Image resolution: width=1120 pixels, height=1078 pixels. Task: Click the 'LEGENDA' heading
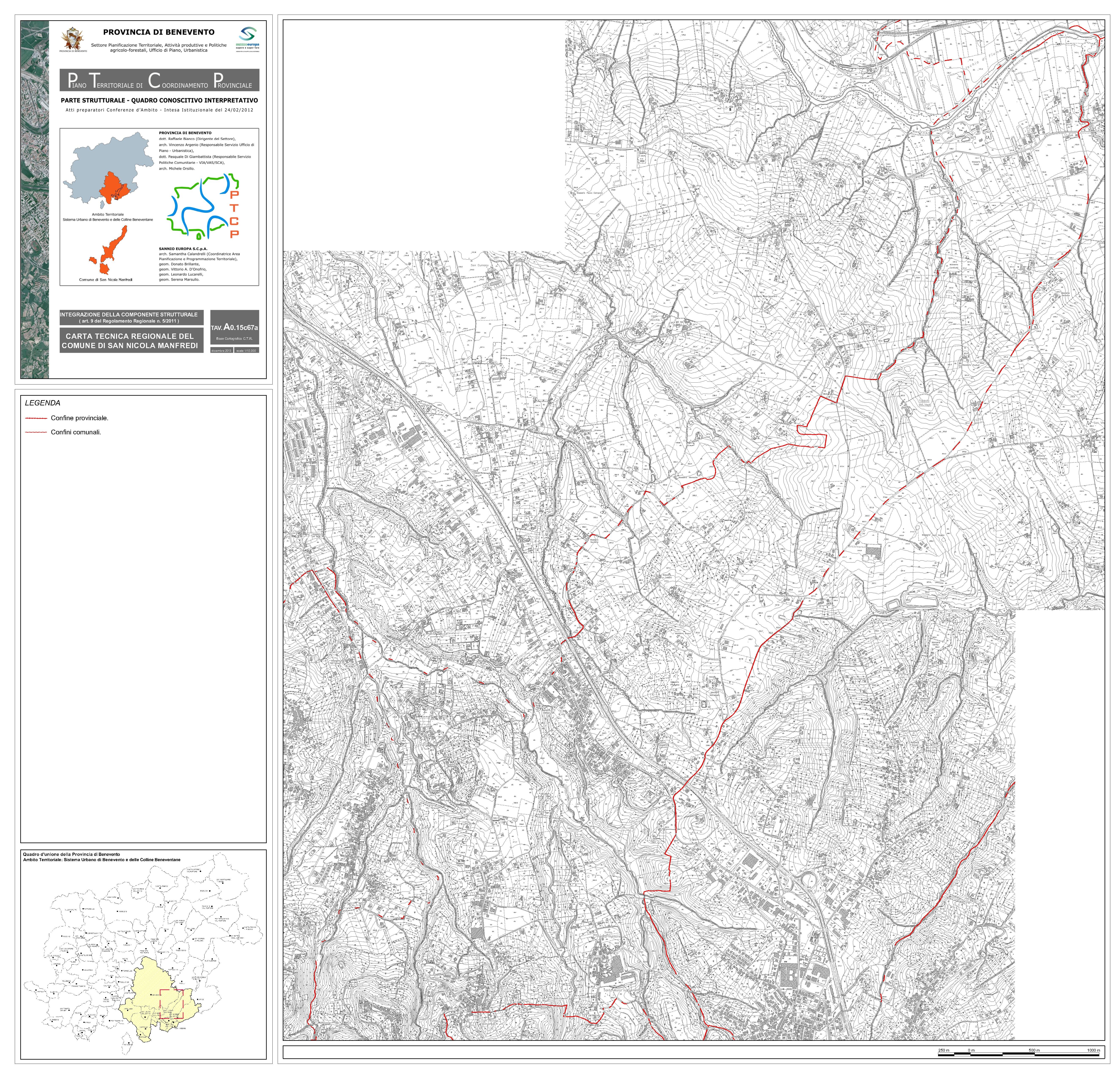tap(43, 403)
